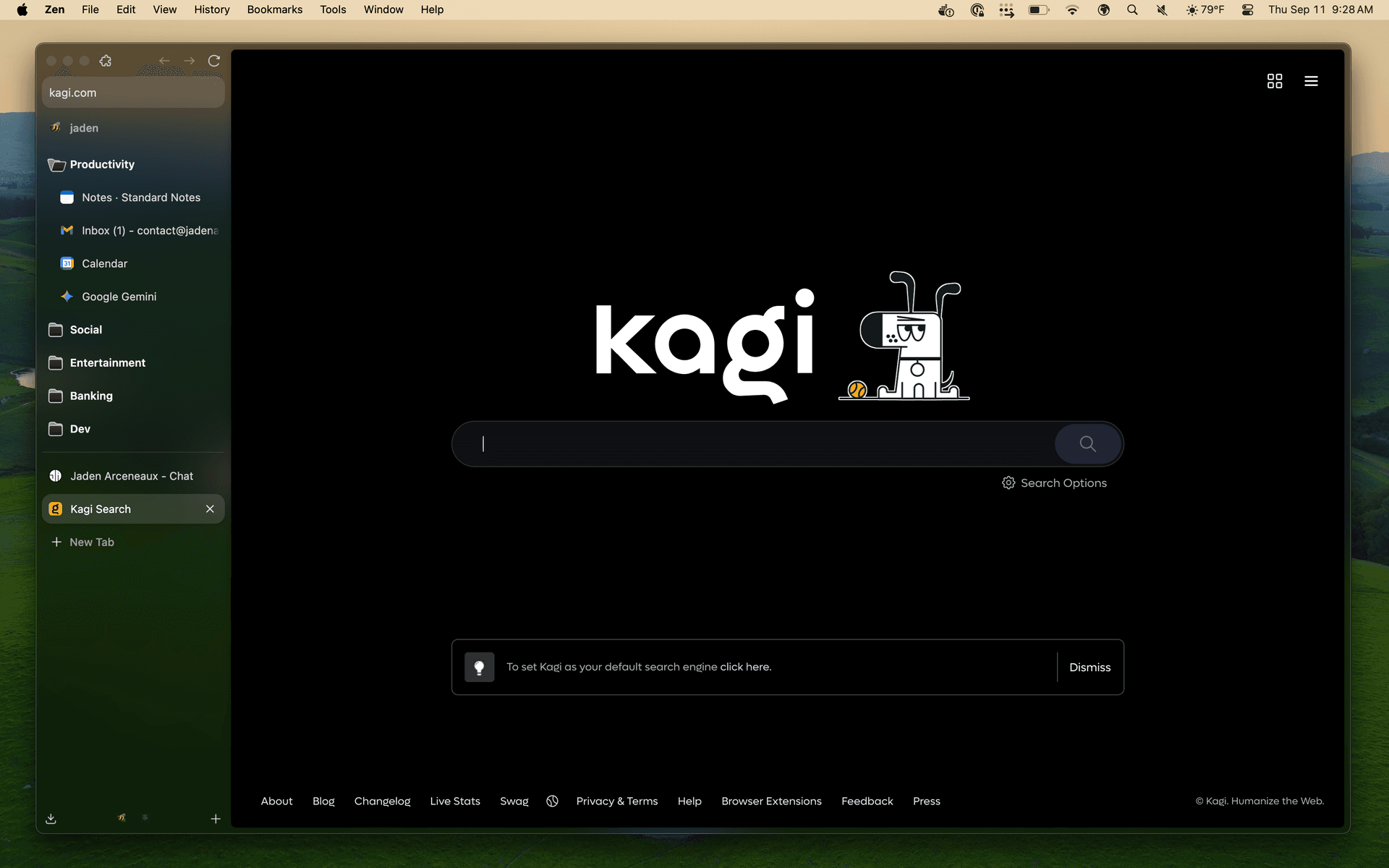The height and width of the screenshot is (868, 1389).
Task: Switch to the Jaden Arceneaux - Chat tab
Action: click(131, 476)
